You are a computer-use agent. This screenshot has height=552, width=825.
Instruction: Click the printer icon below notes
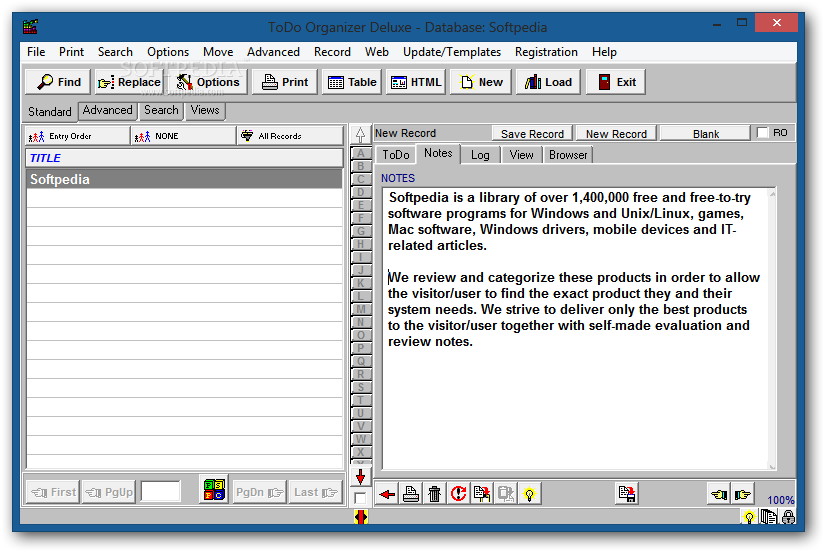(411, 494)
